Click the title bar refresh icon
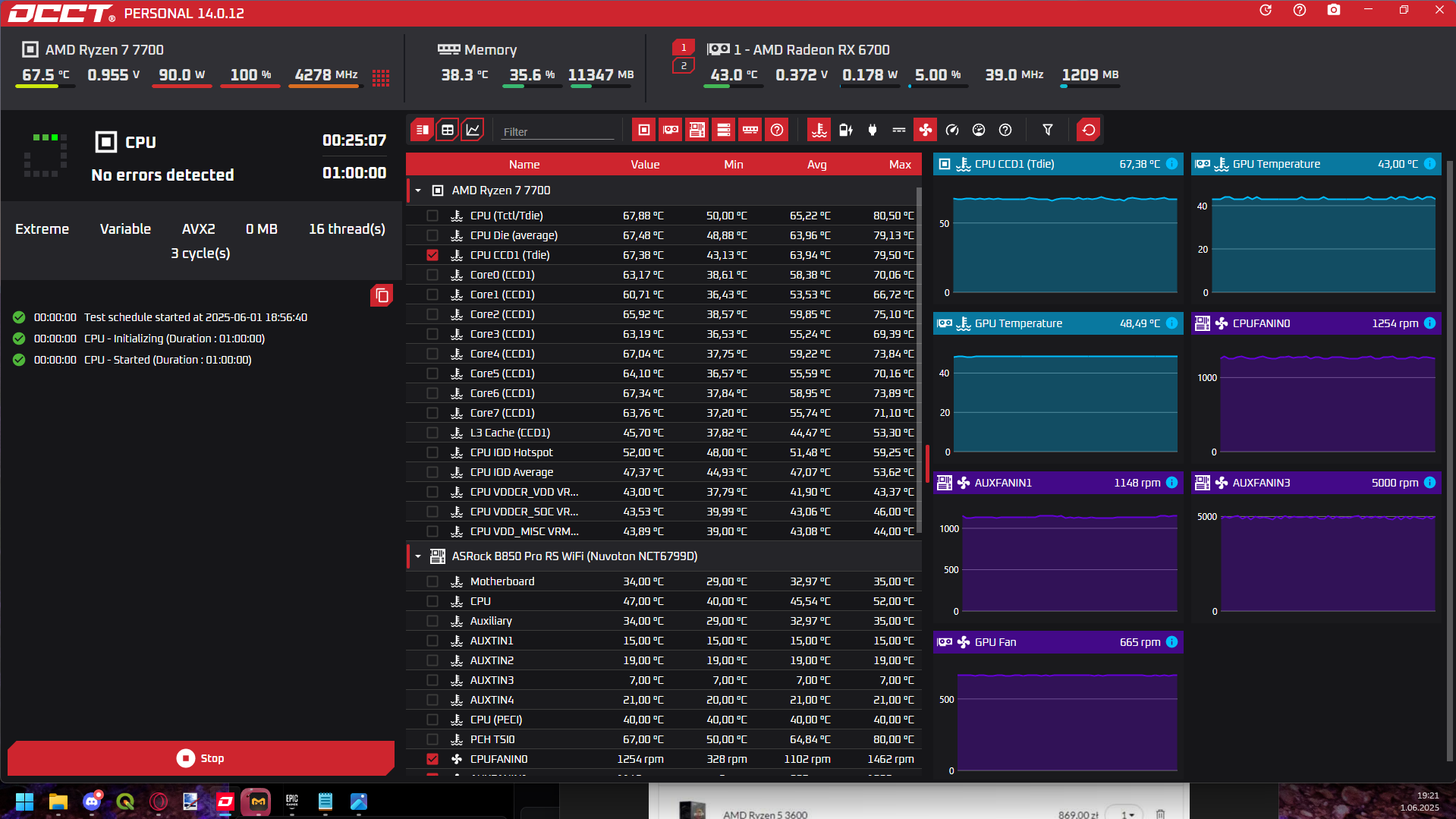 pos(1266,10)
